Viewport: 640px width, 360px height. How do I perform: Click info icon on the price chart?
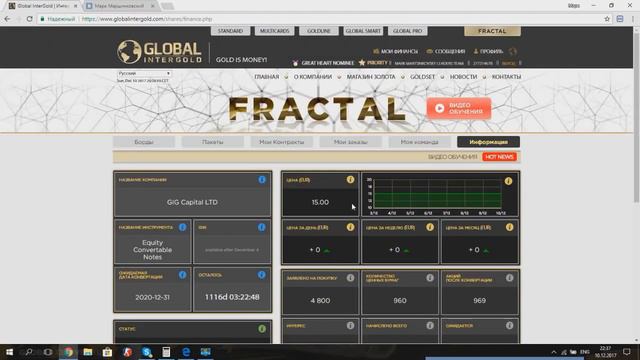(x=508, y=181)
